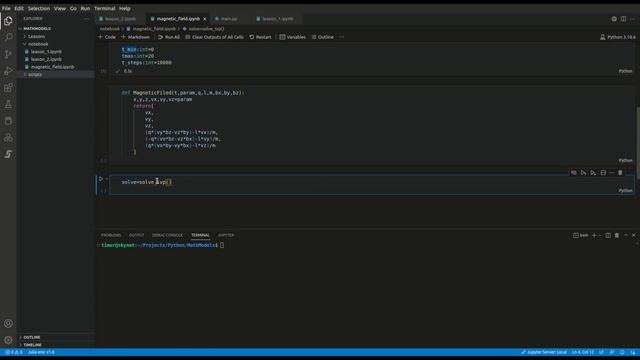Open notebook settings gear in editor title
This screenshot has width=640, height=360.
(614, 19)
